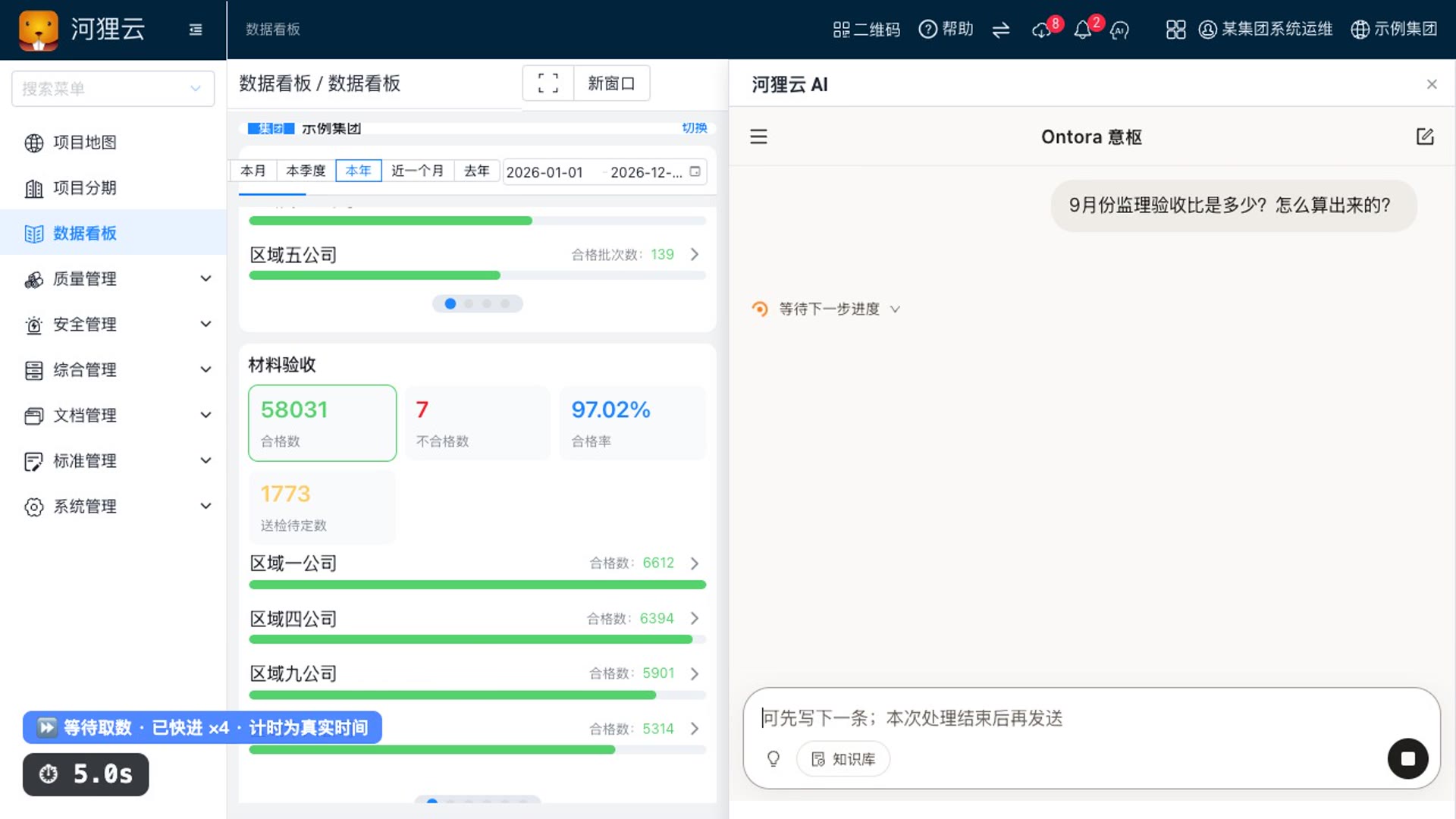Open cloud downloads with the 8 badge
This screenshot has height=819, width=1456.
[1043, 30]
